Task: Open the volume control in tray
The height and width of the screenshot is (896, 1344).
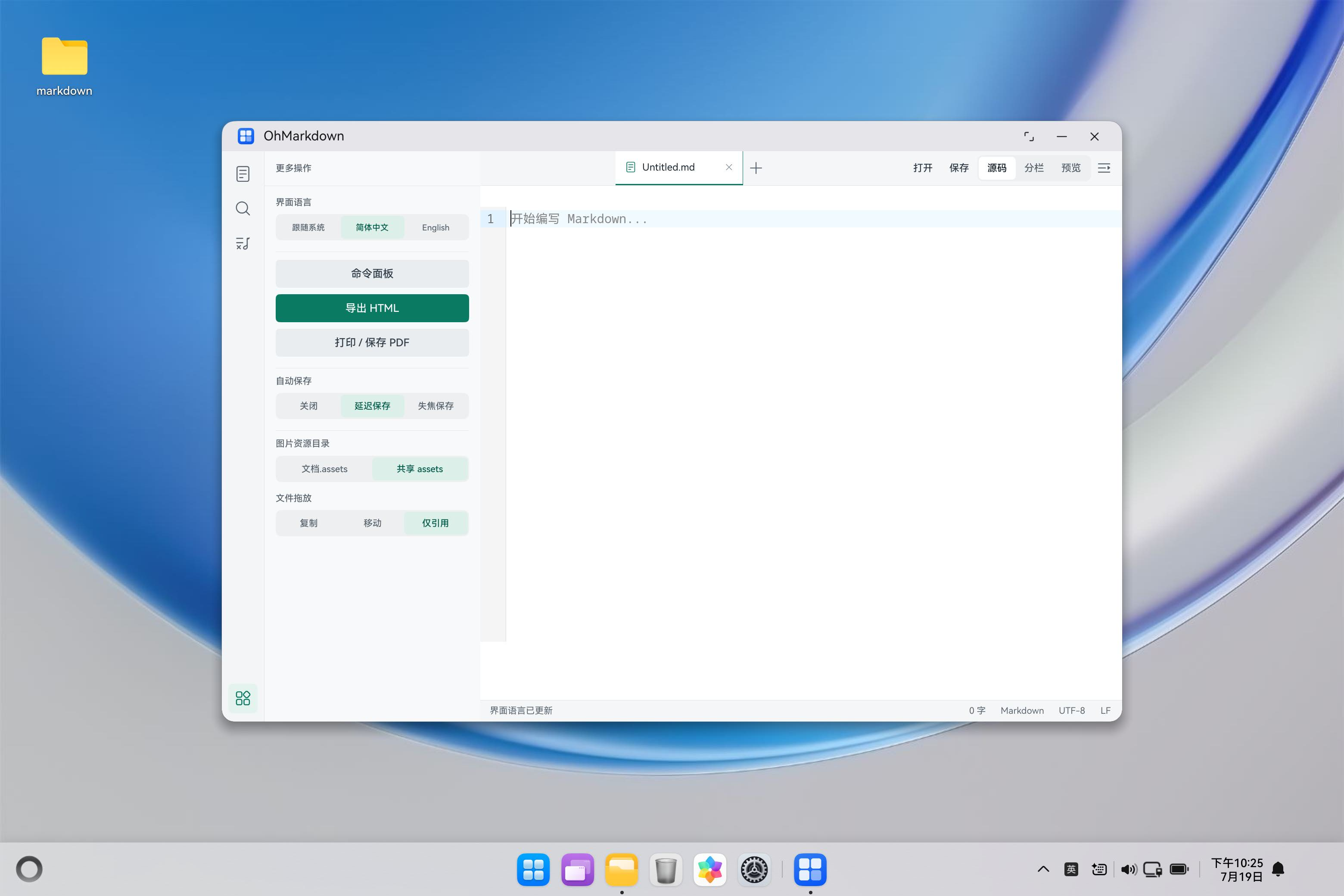Action: [1128, 870]
